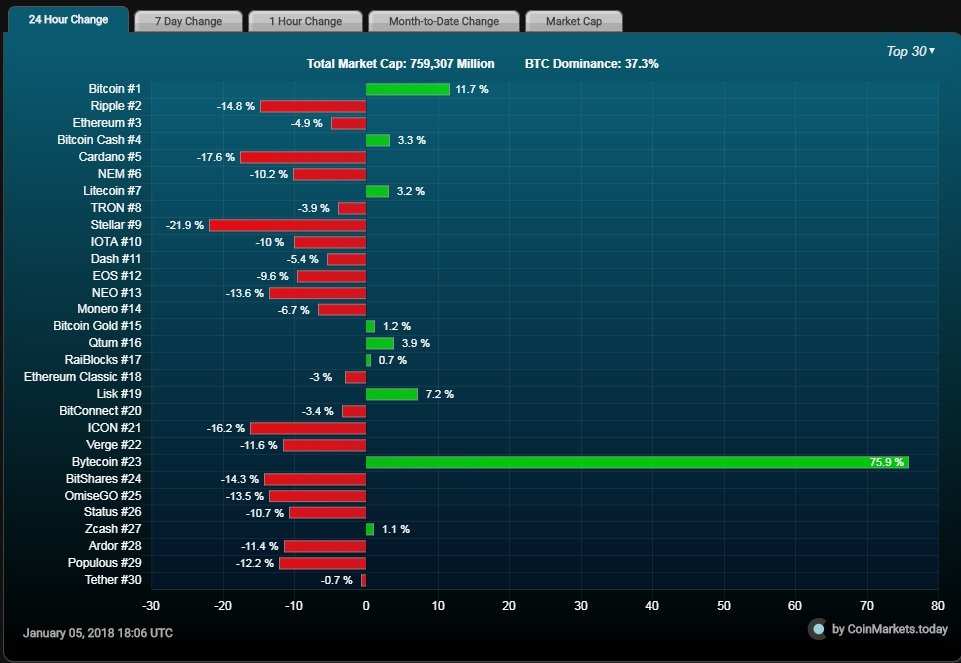Click the 'RaiBlocks #17' label

[x=103, y=360]
